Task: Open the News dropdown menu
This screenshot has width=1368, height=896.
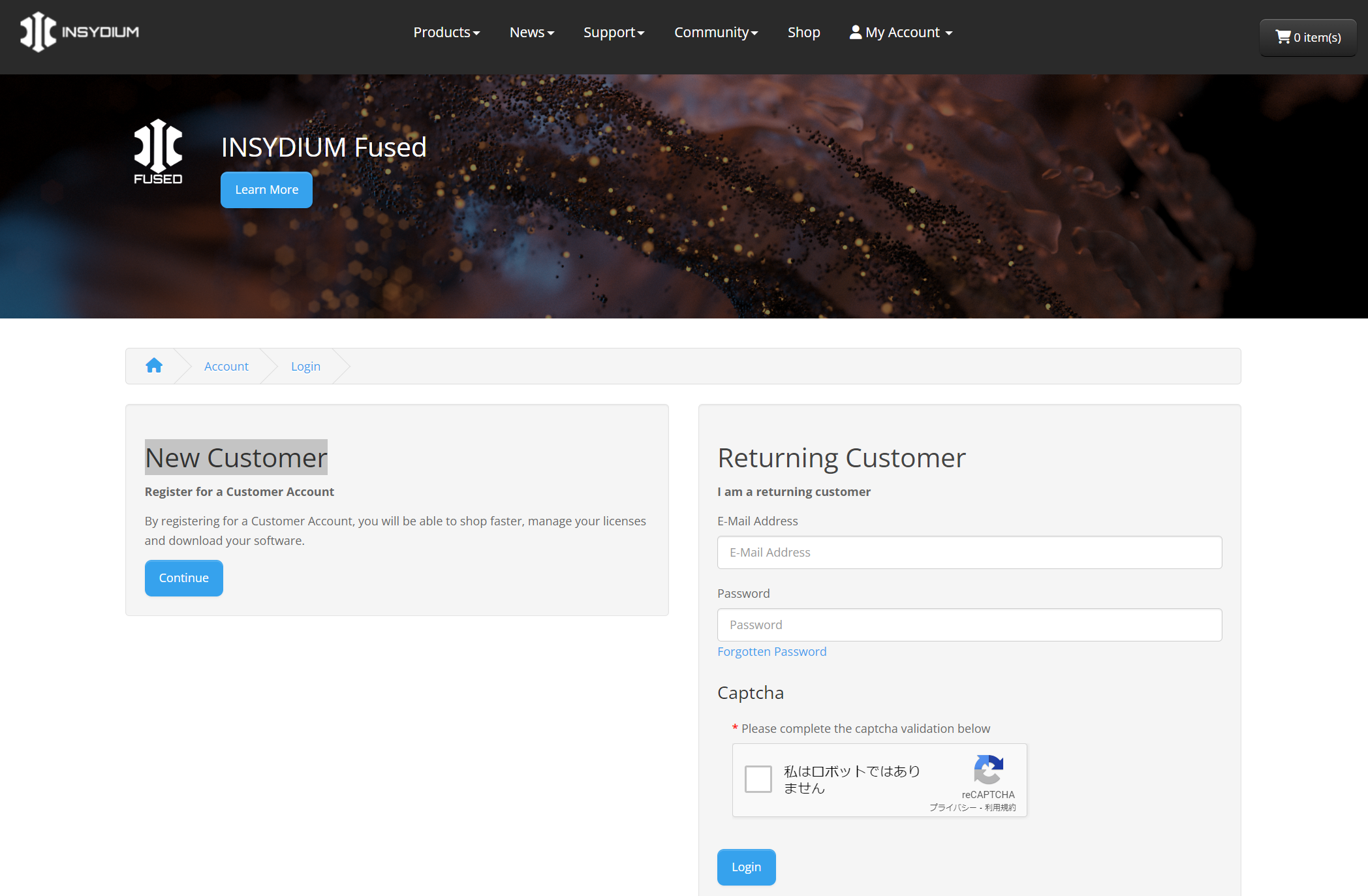Action: pos(532,32)
